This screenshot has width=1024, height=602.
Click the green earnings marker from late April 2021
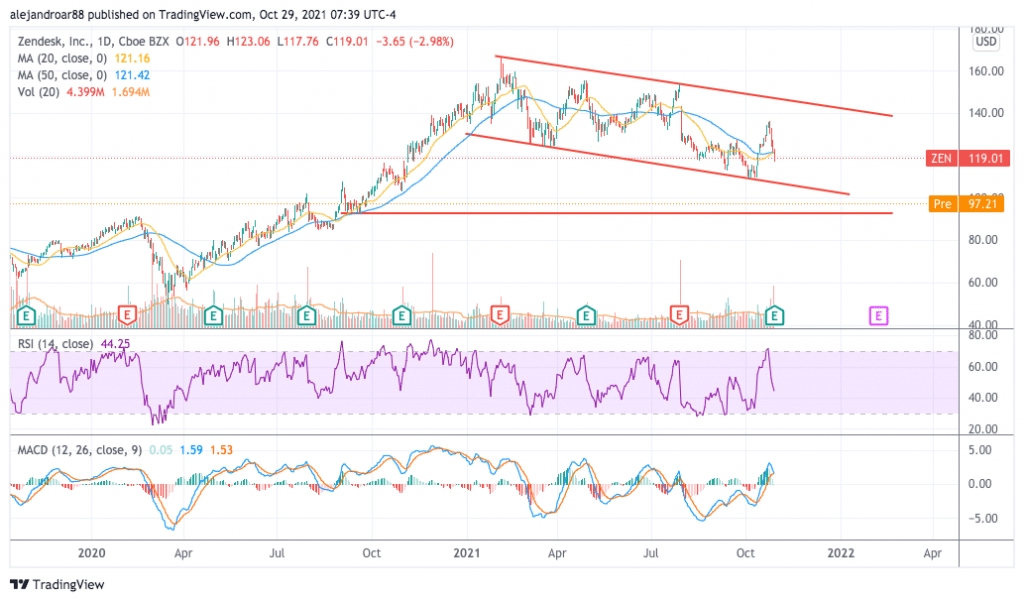[586, 316]
